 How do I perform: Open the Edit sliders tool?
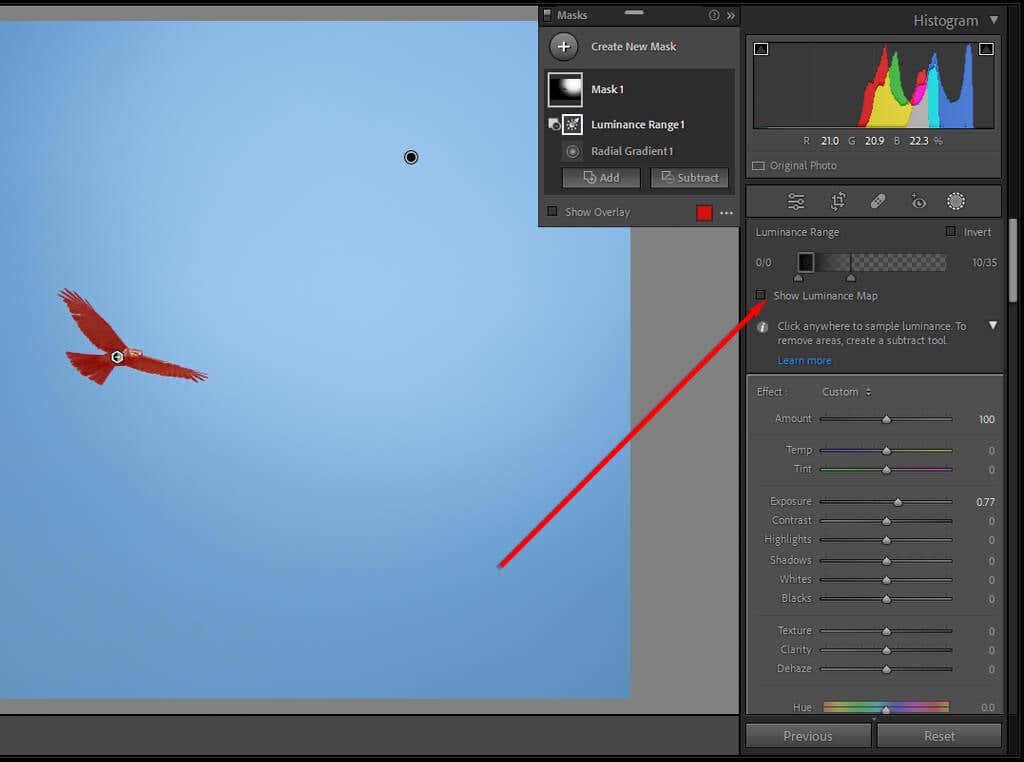coord(796,202)
